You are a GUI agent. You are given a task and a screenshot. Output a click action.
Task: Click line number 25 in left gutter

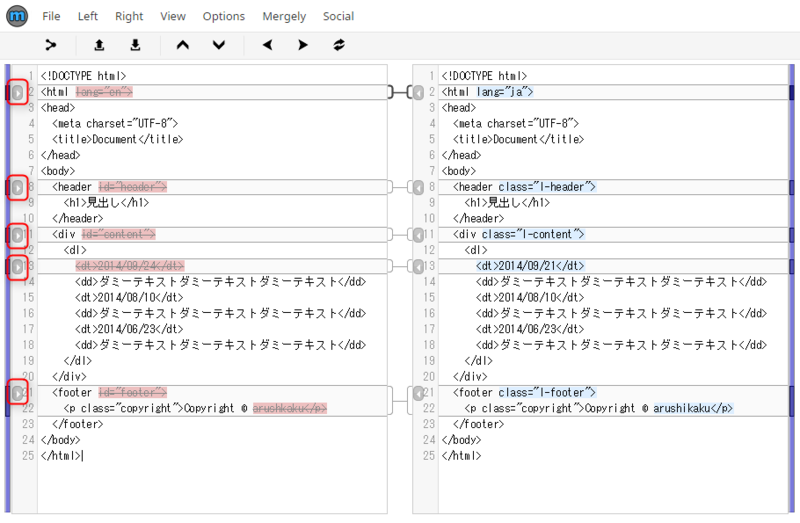28,456
